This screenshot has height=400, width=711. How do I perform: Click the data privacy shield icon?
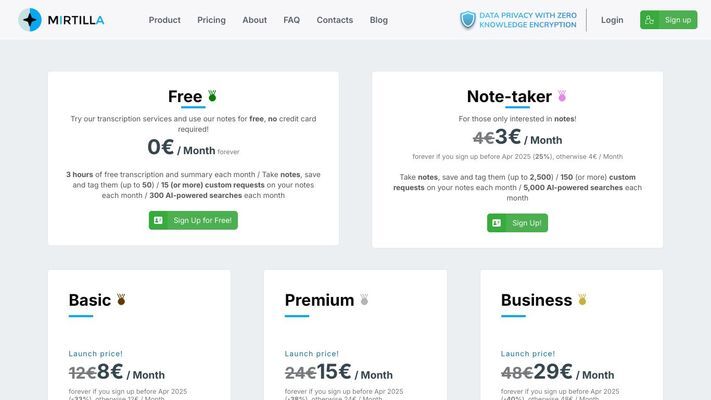click(x=468, y=20)
